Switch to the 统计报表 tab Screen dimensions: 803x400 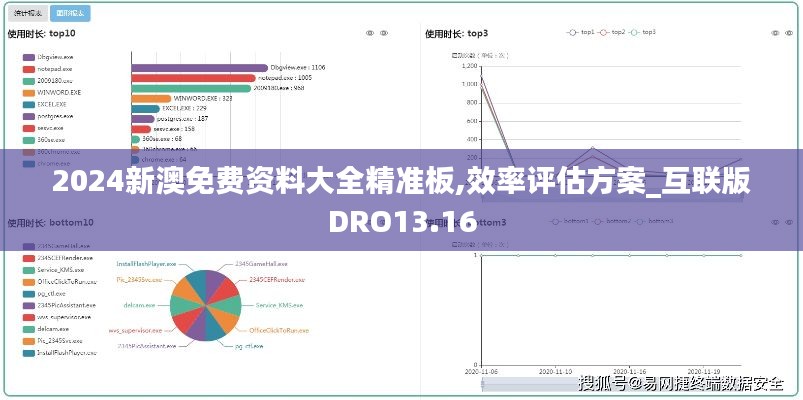coord(27,13)
